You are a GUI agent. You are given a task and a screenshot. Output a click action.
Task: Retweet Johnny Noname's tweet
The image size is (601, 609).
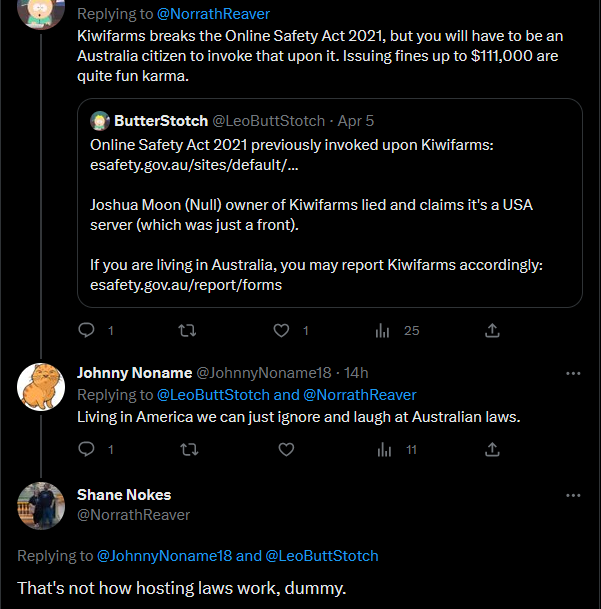pos(186,450)
